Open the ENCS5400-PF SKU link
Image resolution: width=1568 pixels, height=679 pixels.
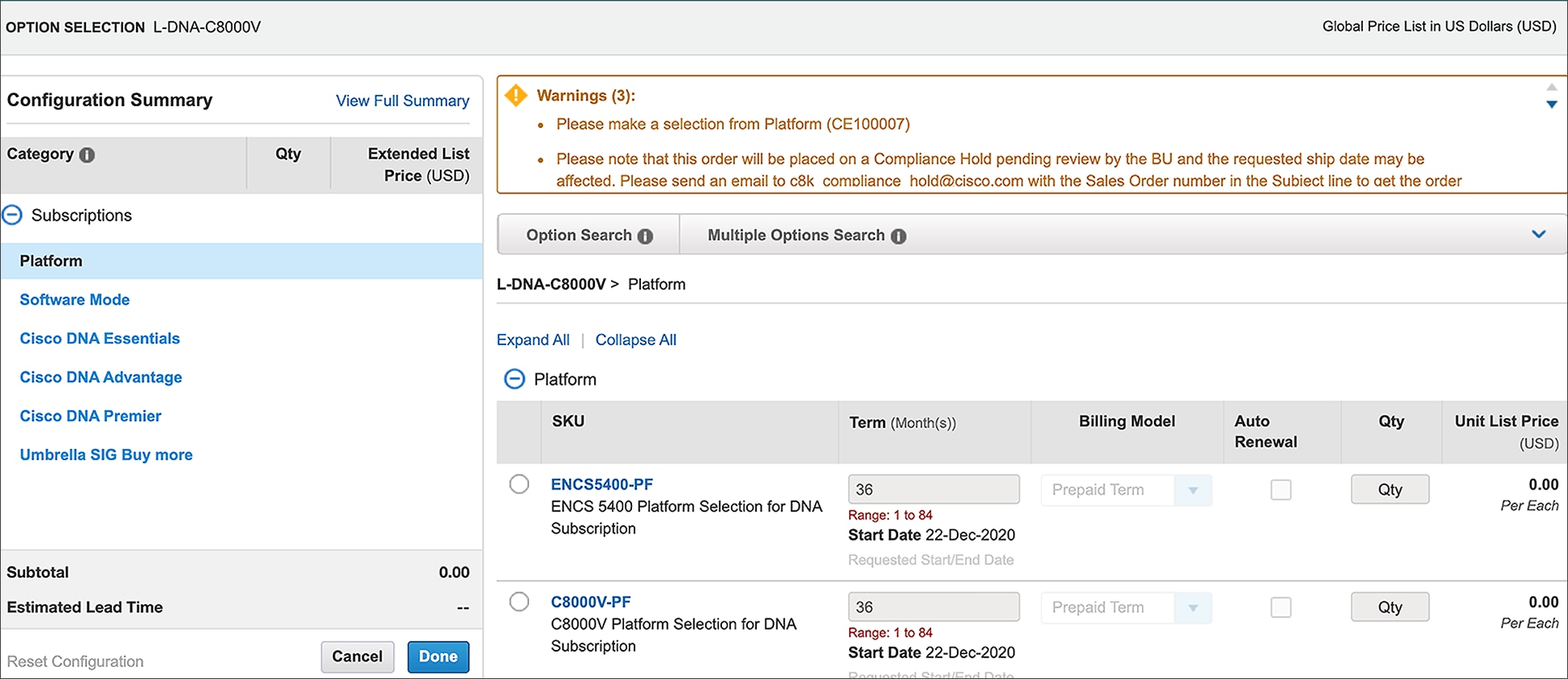click(x=602, y=485)
